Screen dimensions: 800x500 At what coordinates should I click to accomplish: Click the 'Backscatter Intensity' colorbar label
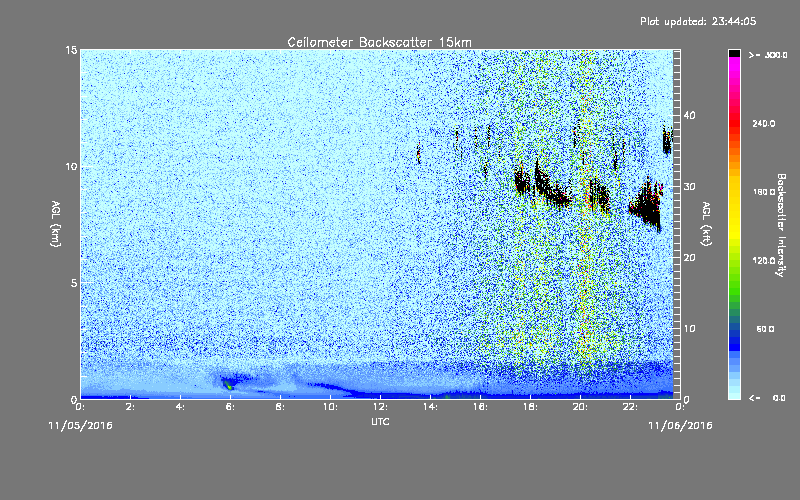(781, 225)
